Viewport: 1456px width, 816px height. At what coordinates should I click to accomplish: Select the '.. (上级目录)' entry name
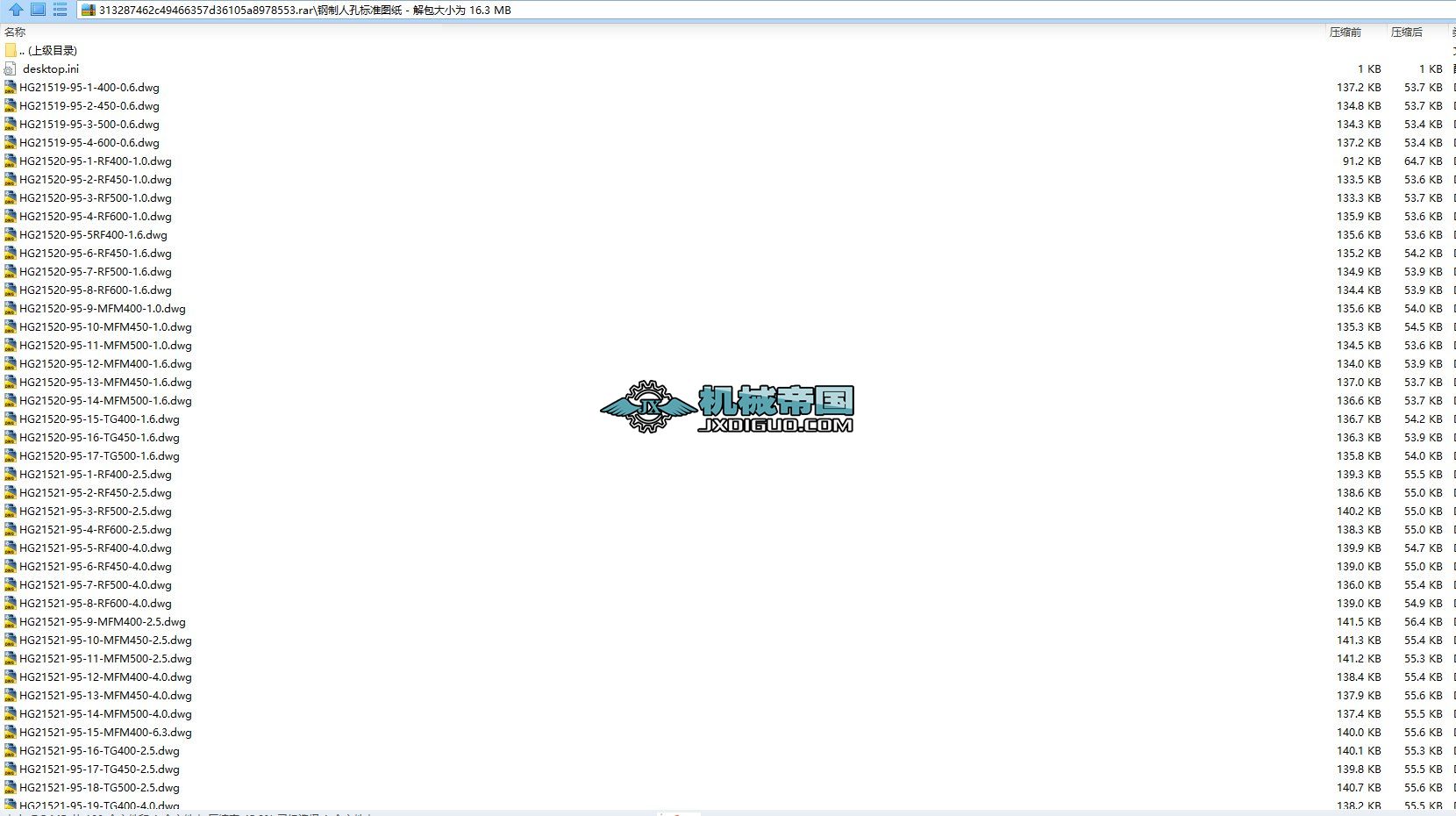tap(48, 50)
